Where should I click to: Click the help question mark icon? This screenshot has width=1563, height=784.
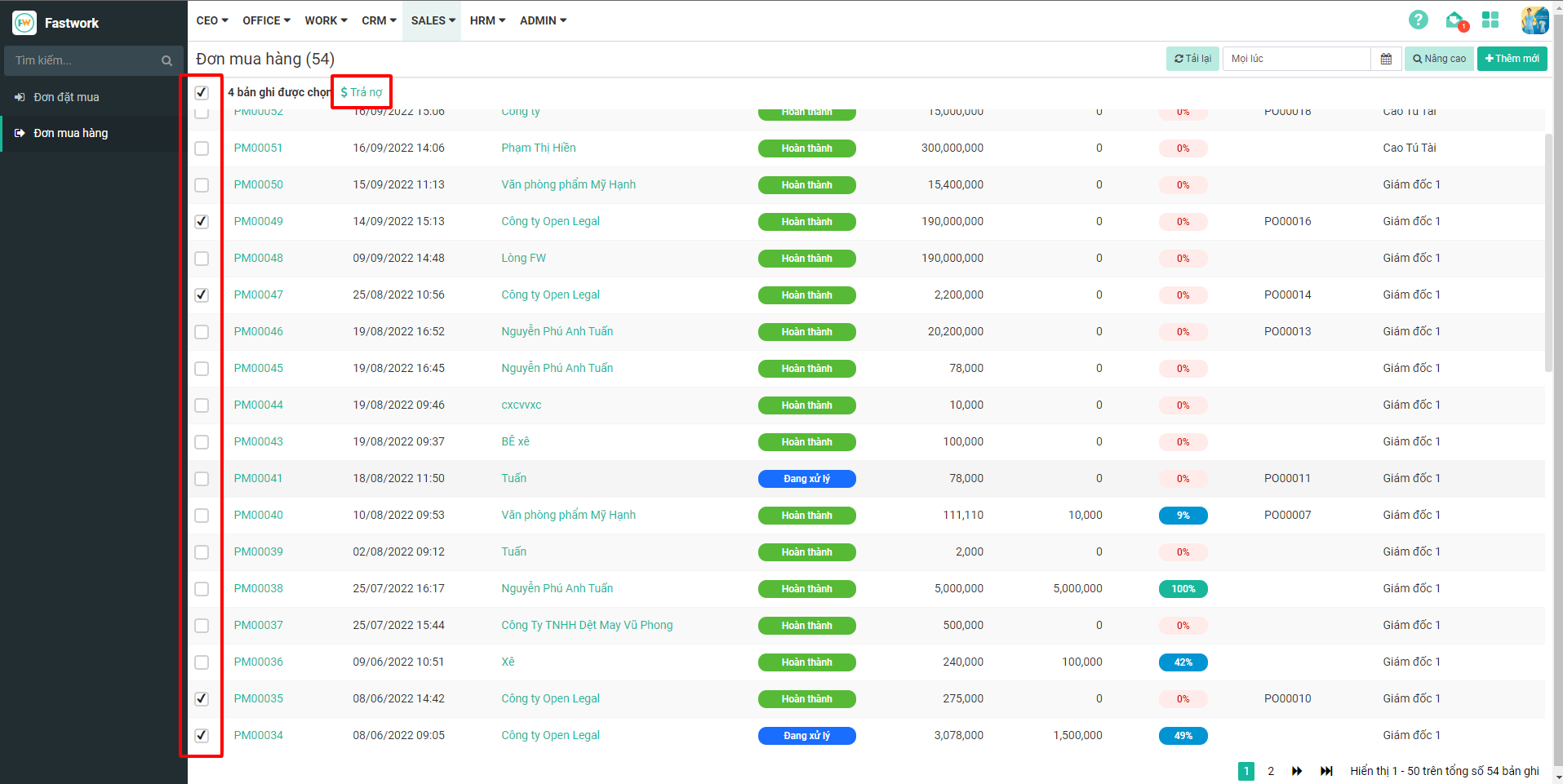tap(1419, 20)
